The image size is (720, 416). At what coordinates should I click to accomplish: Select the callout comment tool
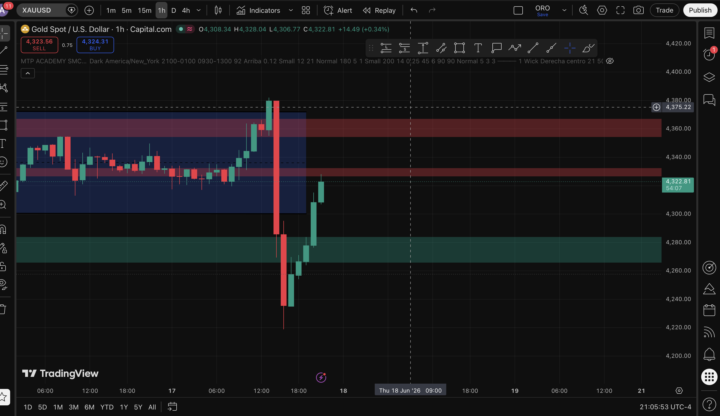click(x=496, y=48)
